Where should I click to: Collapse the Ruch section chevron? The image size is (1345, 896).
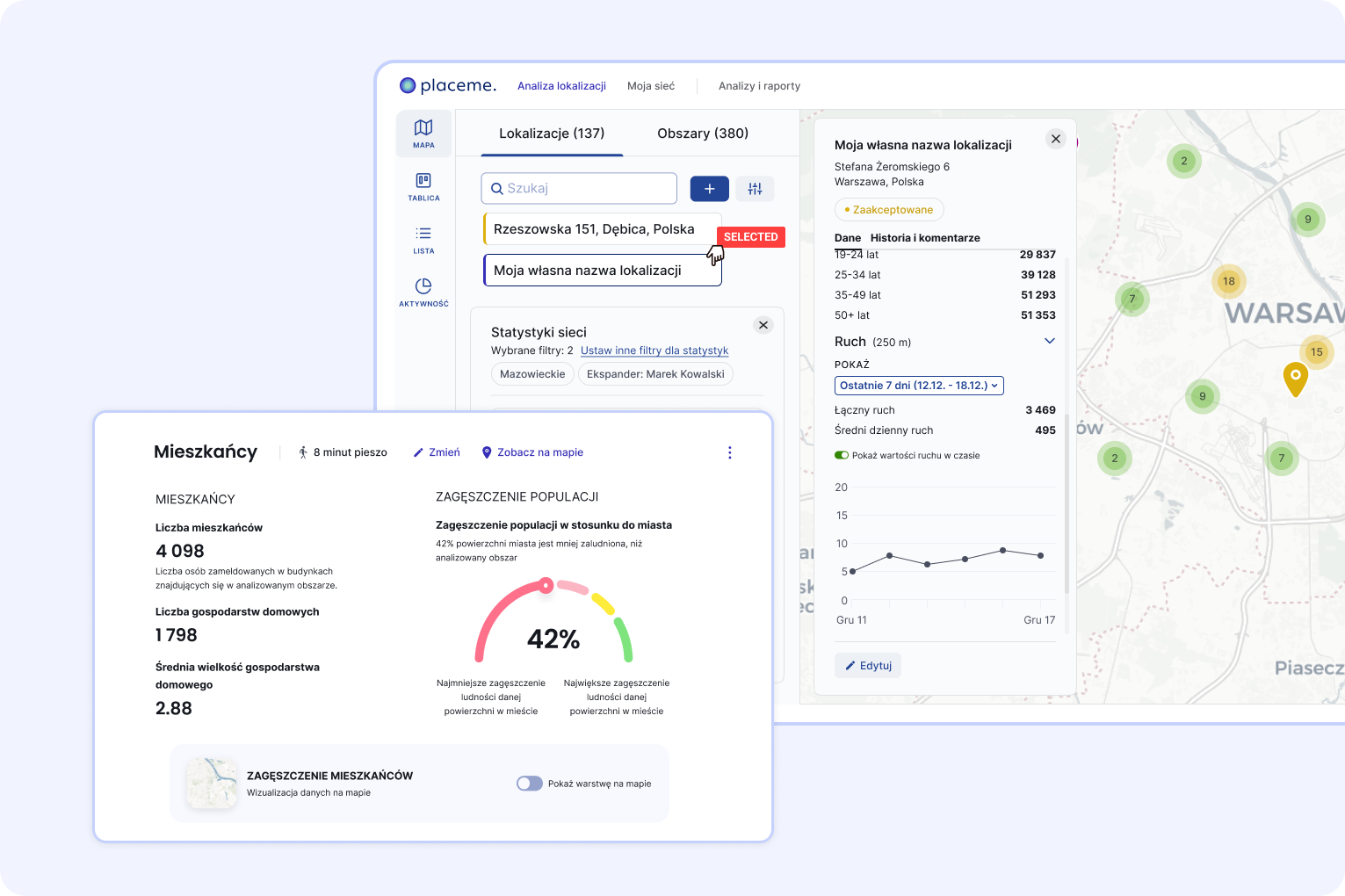(1049, 341)
